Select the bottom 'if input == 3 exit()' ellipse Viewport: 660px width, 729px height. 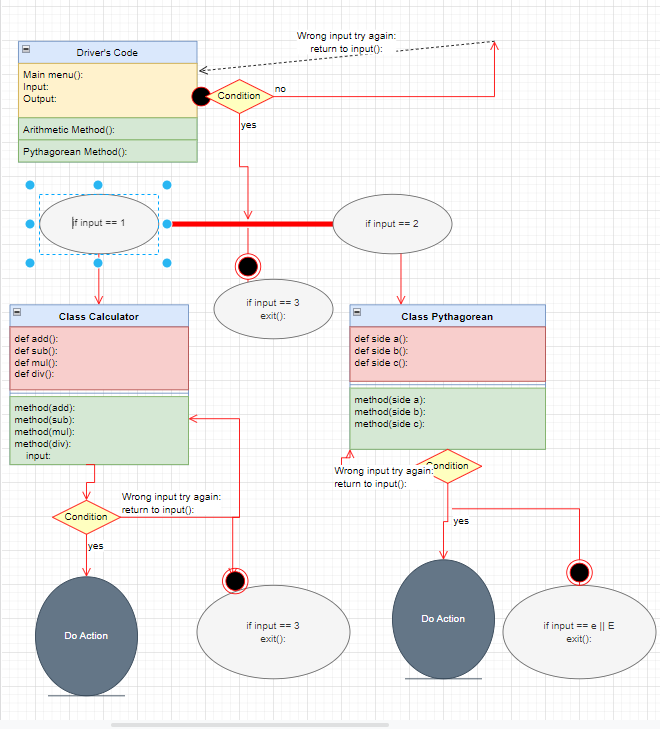(x=273, y=632)
